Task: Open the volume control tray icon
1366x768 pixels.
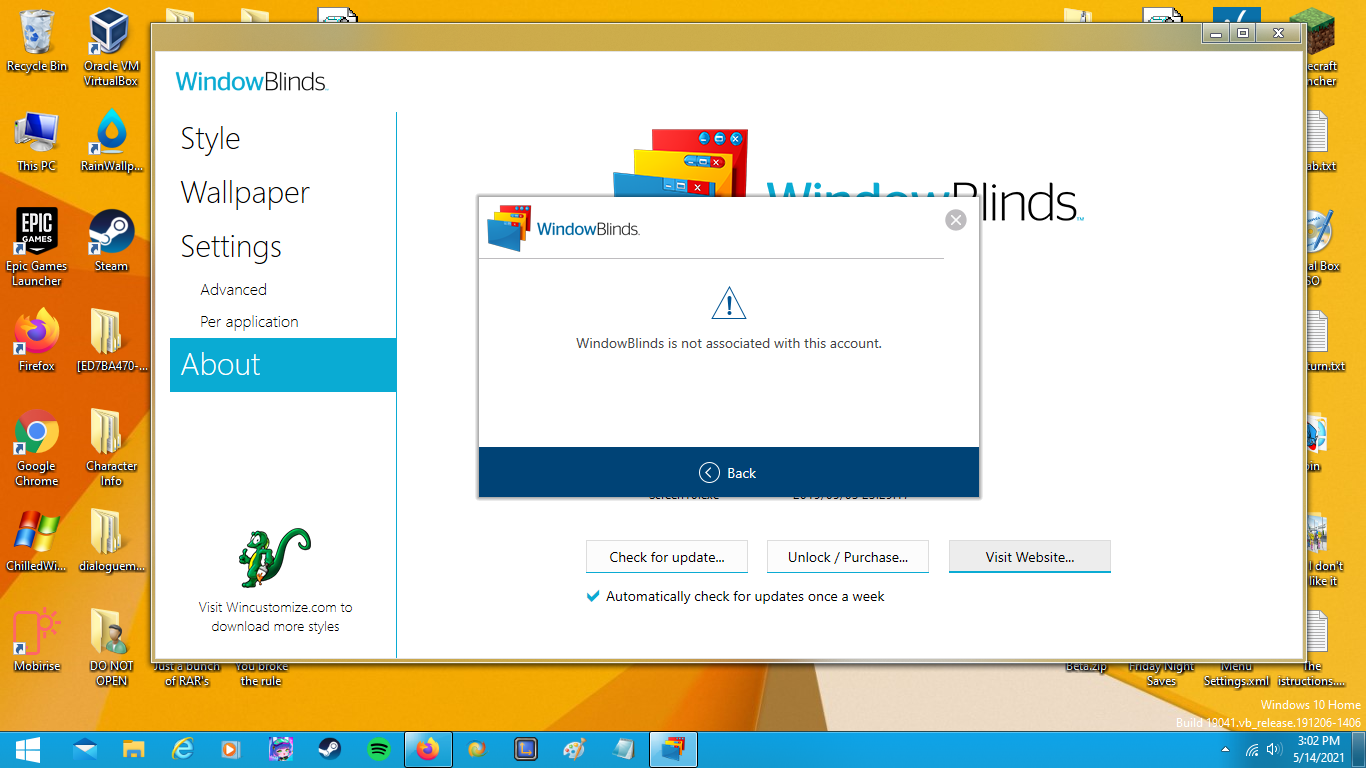Action: [x=1274, y=749]
